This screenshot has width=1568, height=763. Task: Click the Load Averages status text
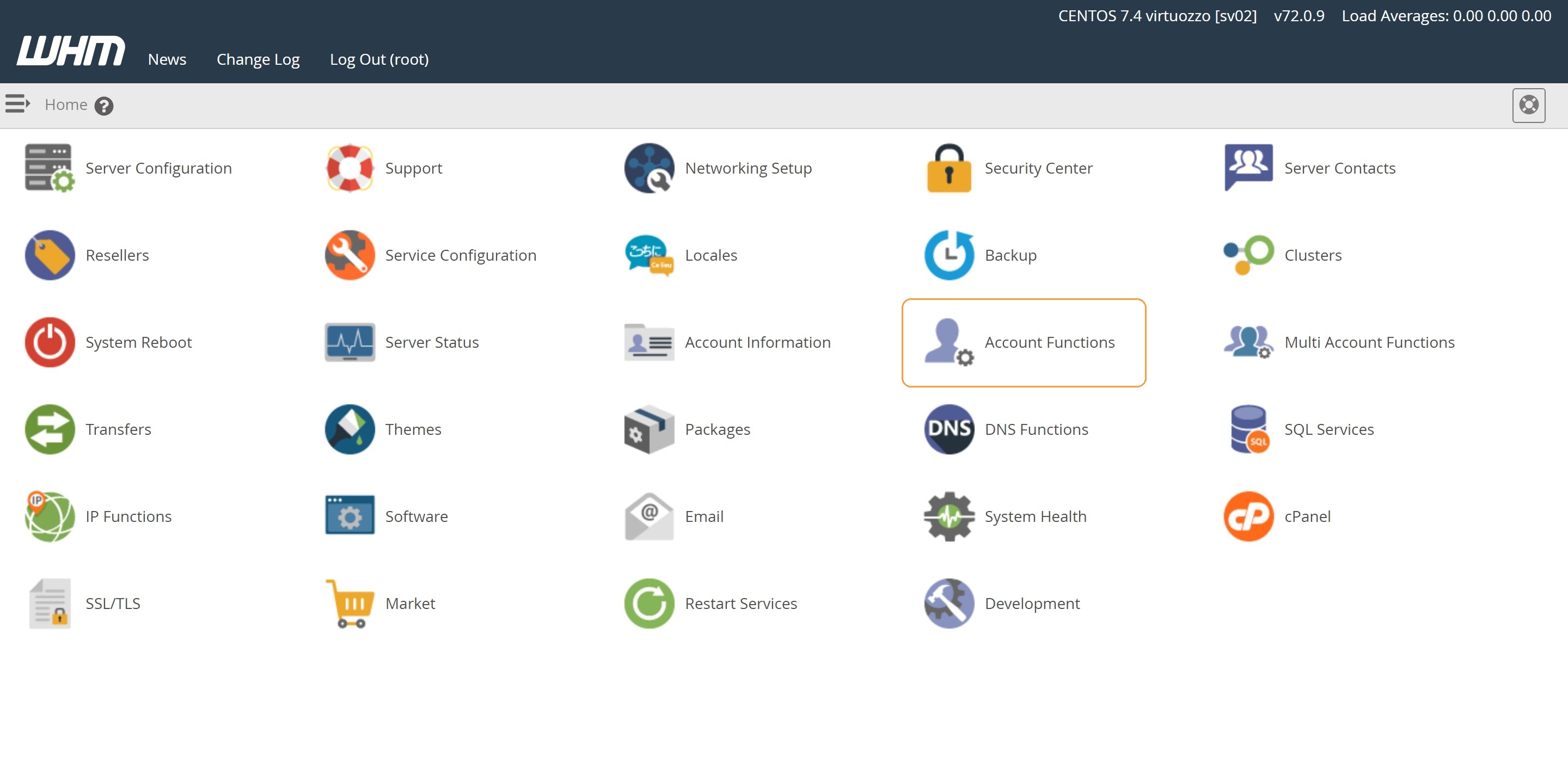click(1446, 16)
